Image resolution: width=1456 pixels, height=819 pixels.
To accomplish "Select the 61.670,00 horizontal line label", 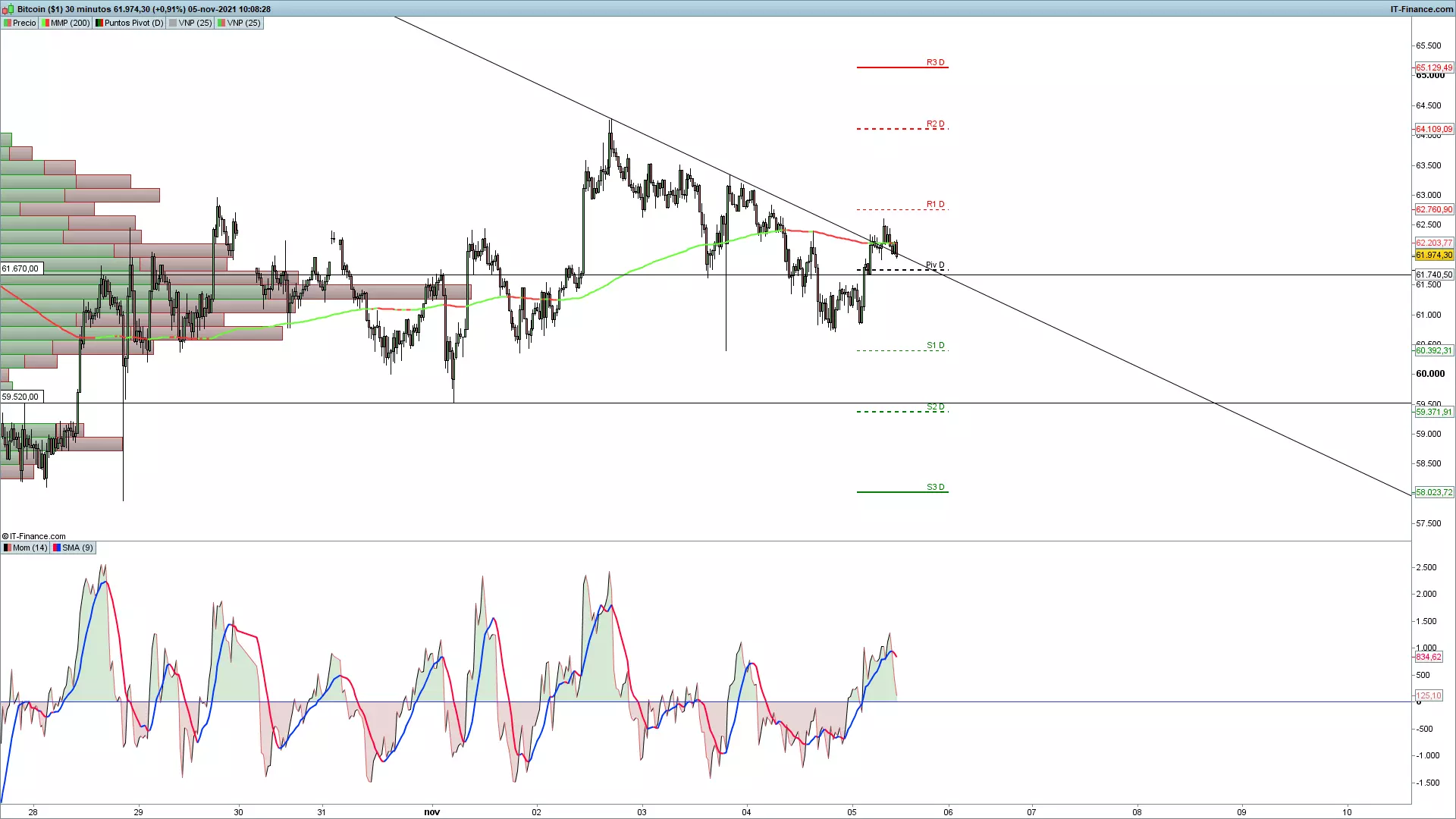I will (22, 268).
